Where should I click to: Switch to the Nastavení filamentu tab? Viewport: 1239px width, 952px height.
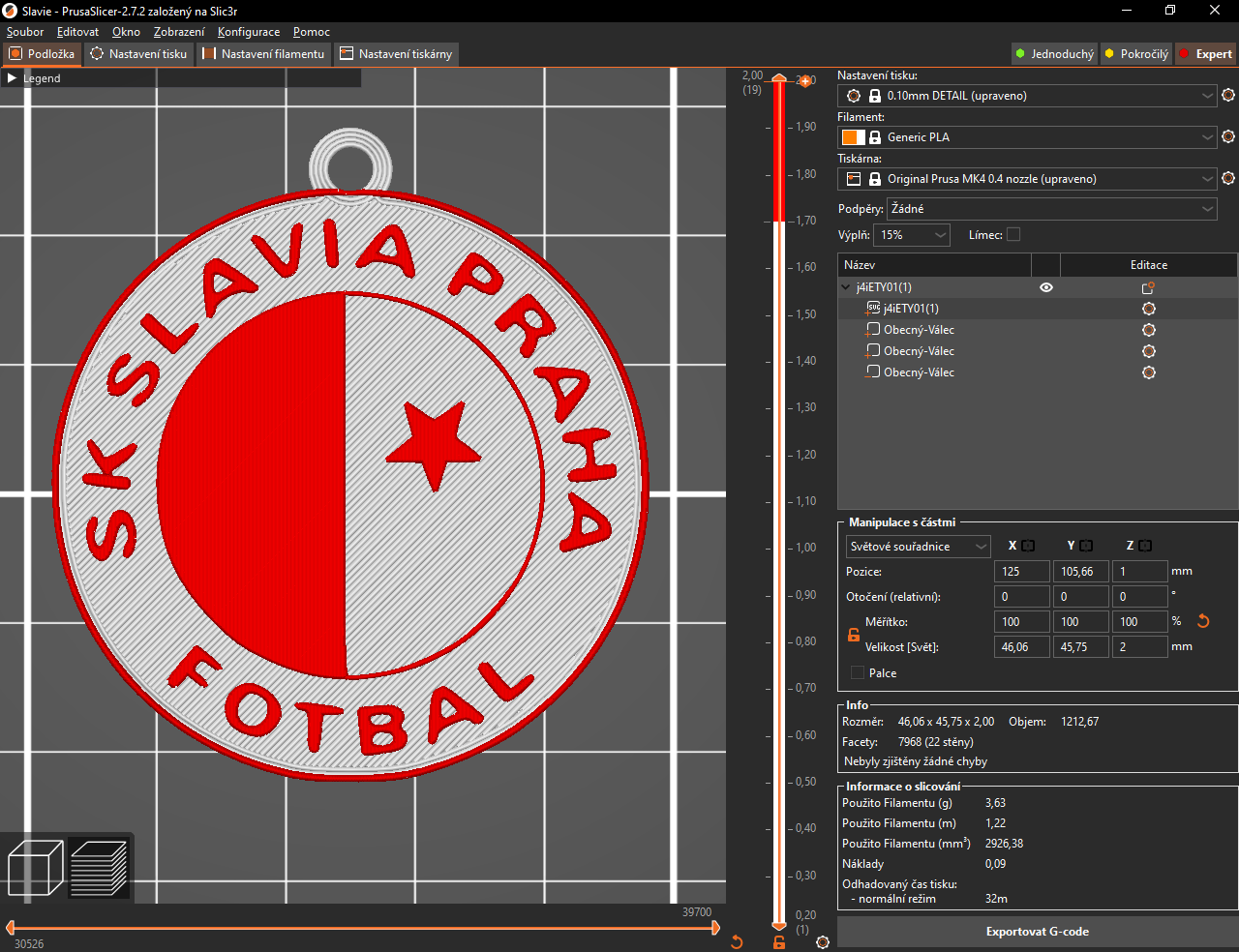tap(263, 54)
